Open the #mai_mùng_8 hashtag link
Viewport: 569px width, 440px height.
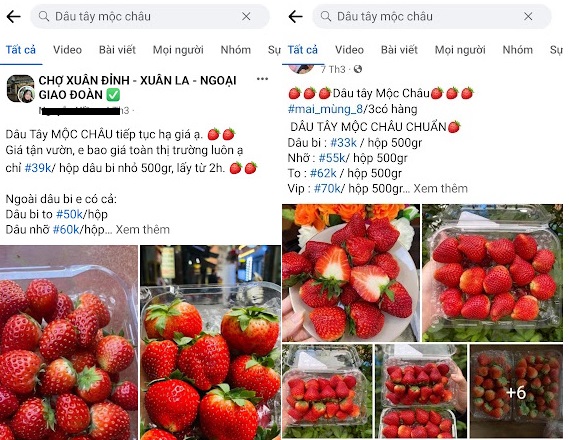[325, 109]
